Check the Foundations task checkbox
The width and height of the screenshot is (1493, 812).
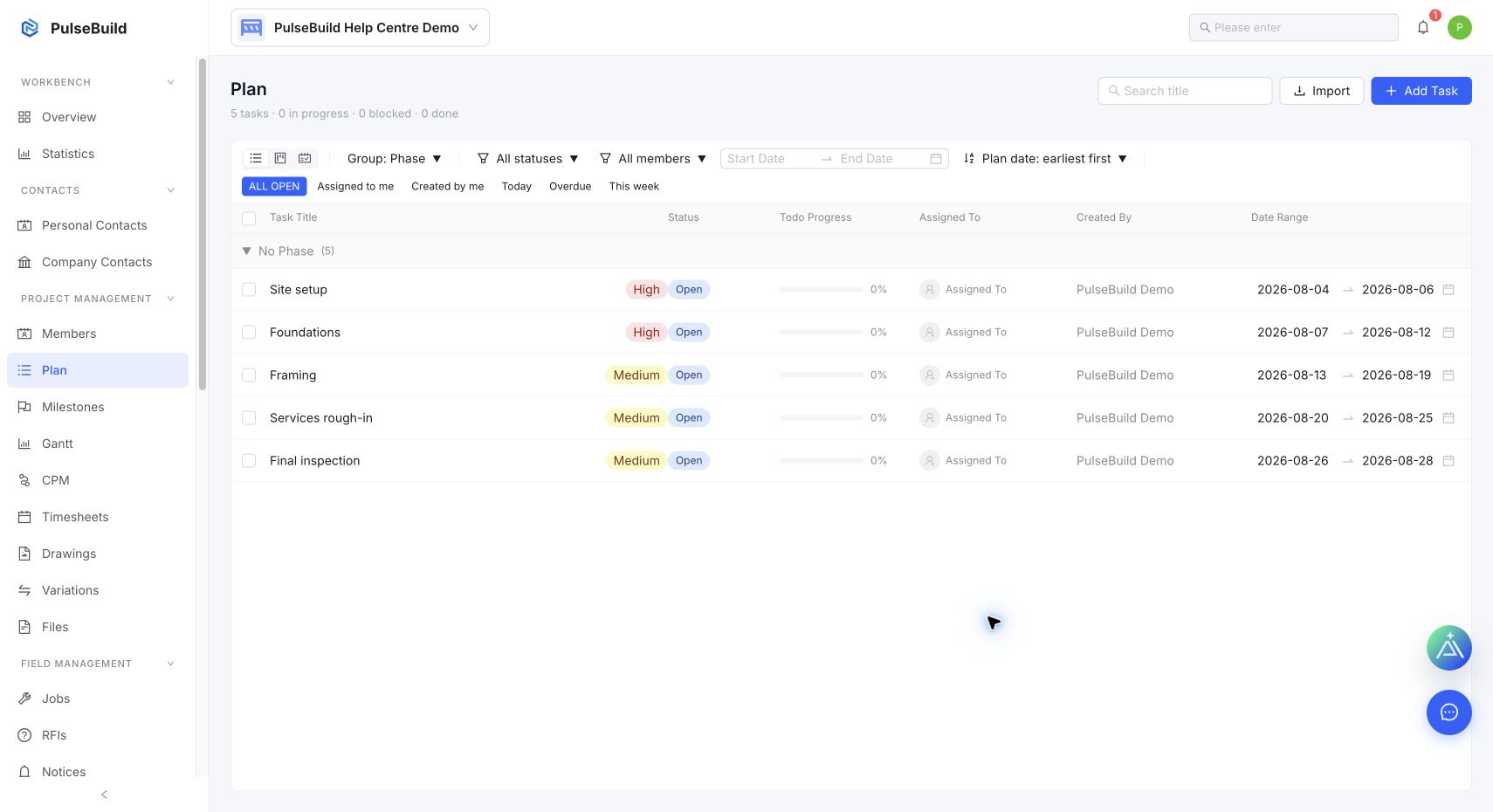(x=249, y=333)
